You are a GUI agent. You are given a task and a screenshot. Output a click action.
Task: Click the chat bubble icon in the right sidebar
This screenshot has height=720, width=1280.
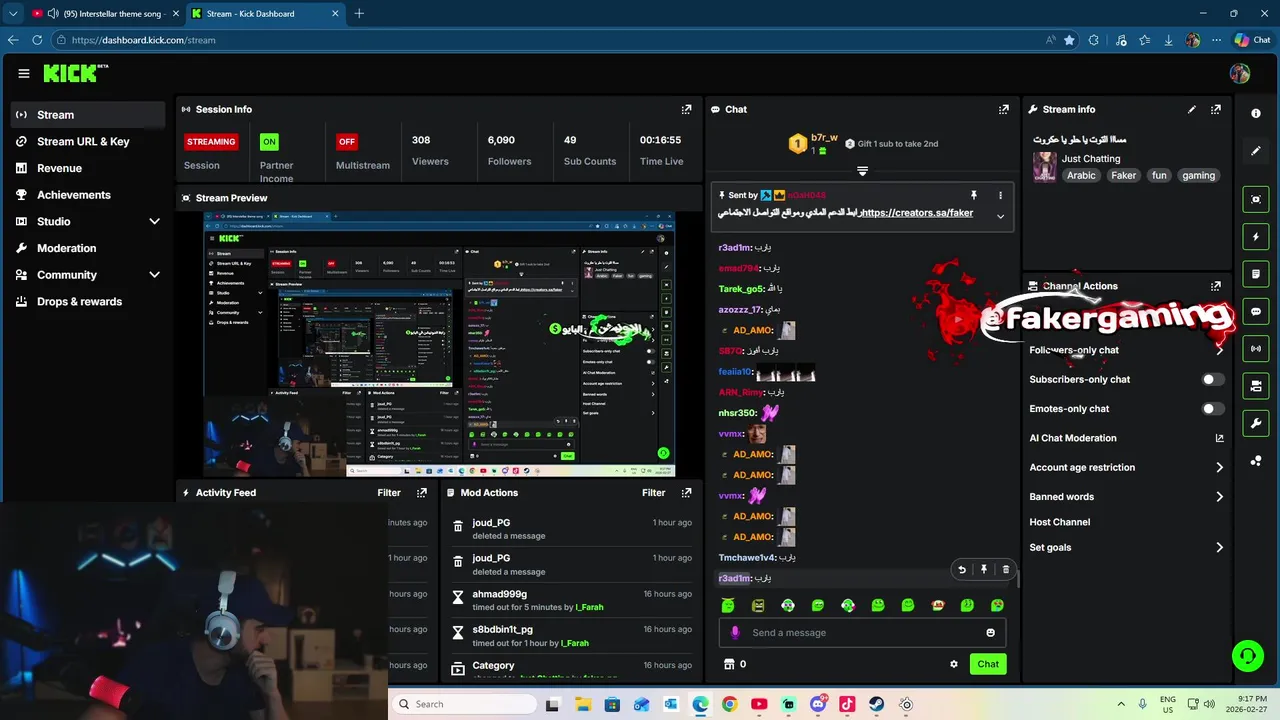click(x=1256, y=311)
